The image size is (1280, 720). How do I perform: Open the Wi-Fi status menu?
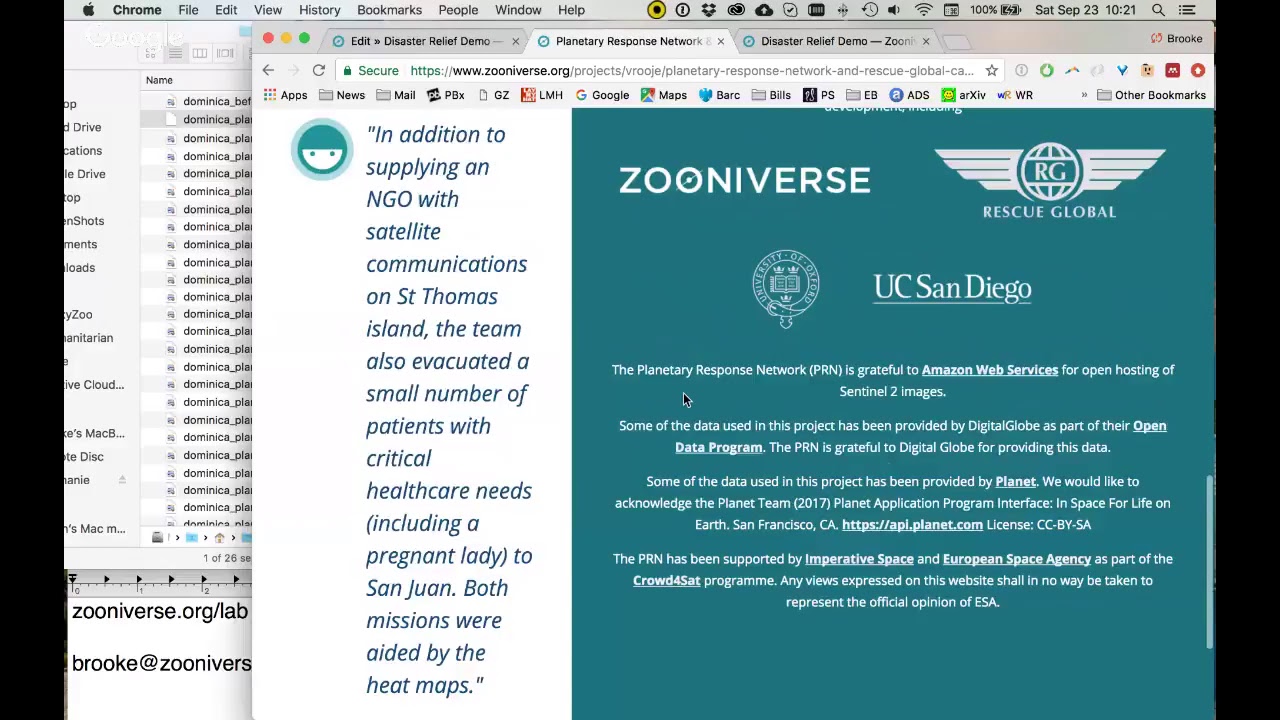[923, 10]
